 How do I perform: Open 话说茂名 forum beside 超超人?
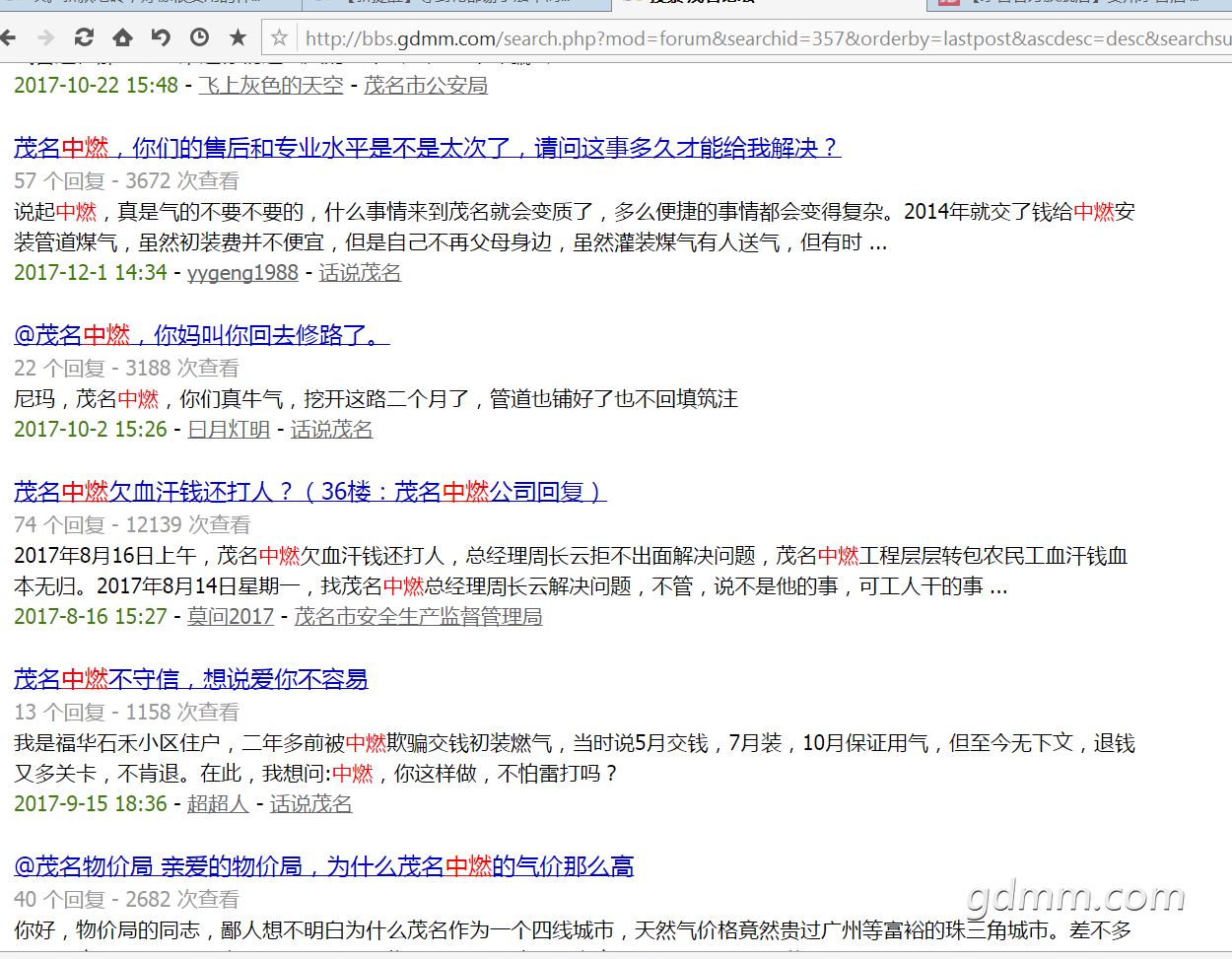click(x=311, y=804)
